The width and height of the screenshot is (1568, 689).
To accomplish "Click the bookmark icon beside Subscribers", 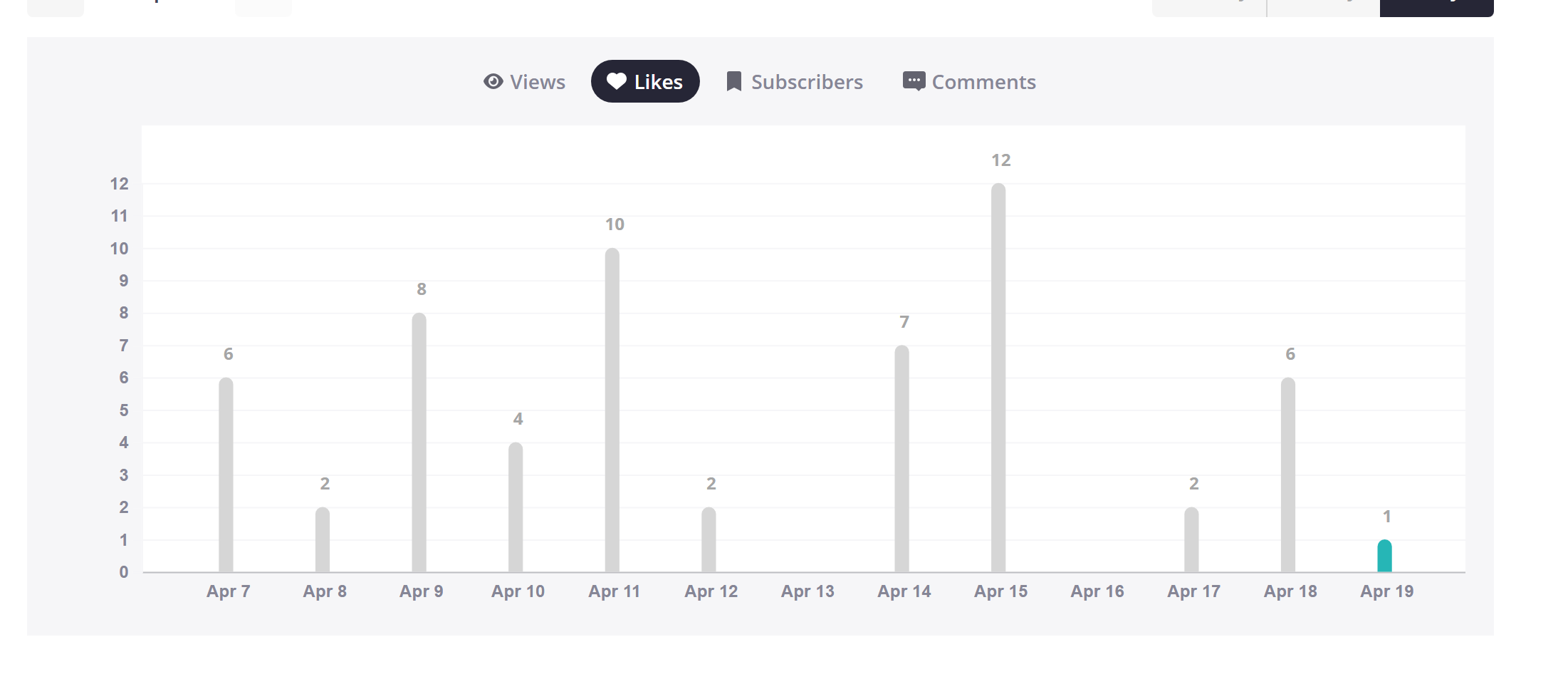I will coord(733,82).
